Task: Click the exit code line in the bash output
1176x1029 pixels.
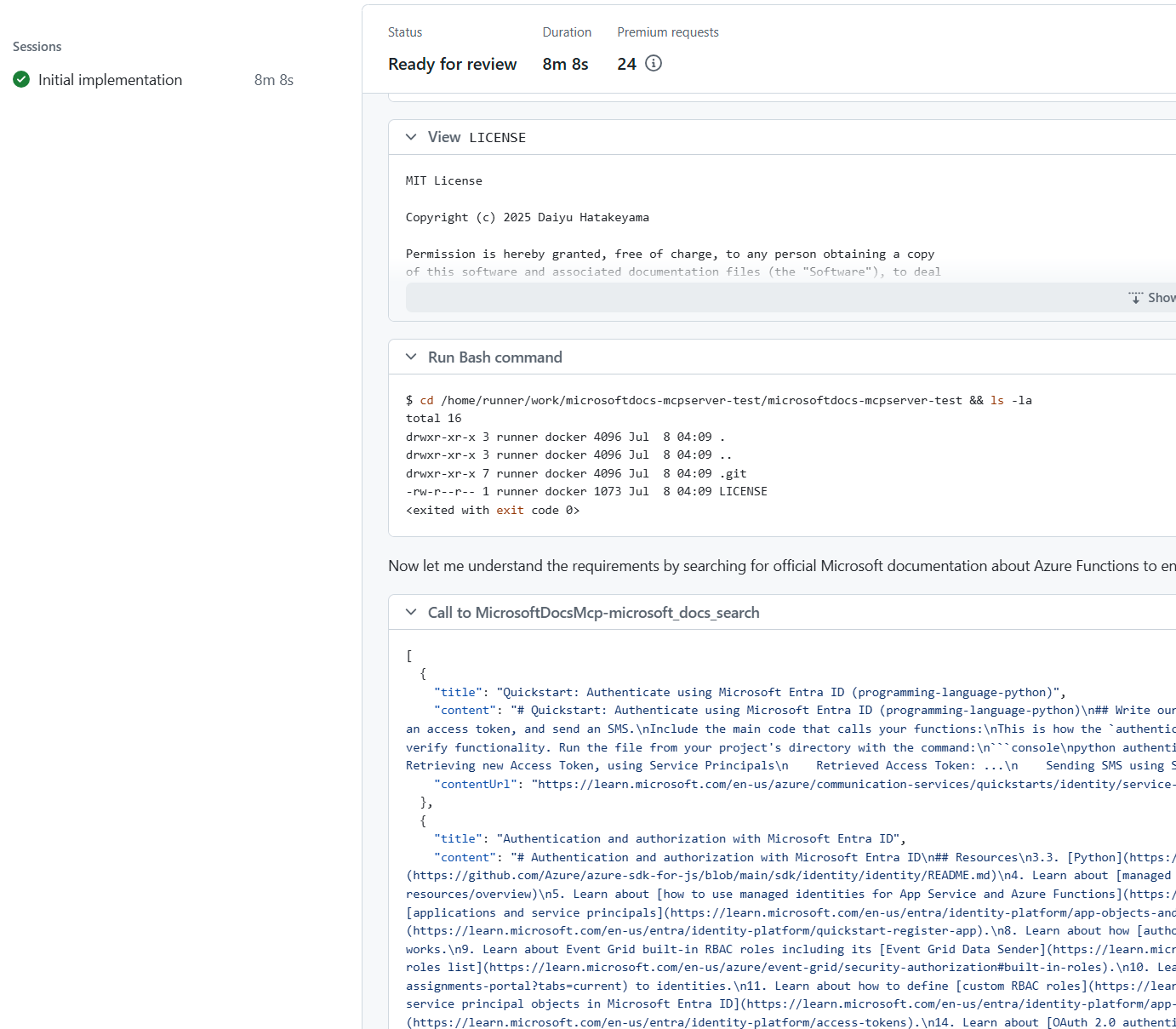Action: coord(492,509)
